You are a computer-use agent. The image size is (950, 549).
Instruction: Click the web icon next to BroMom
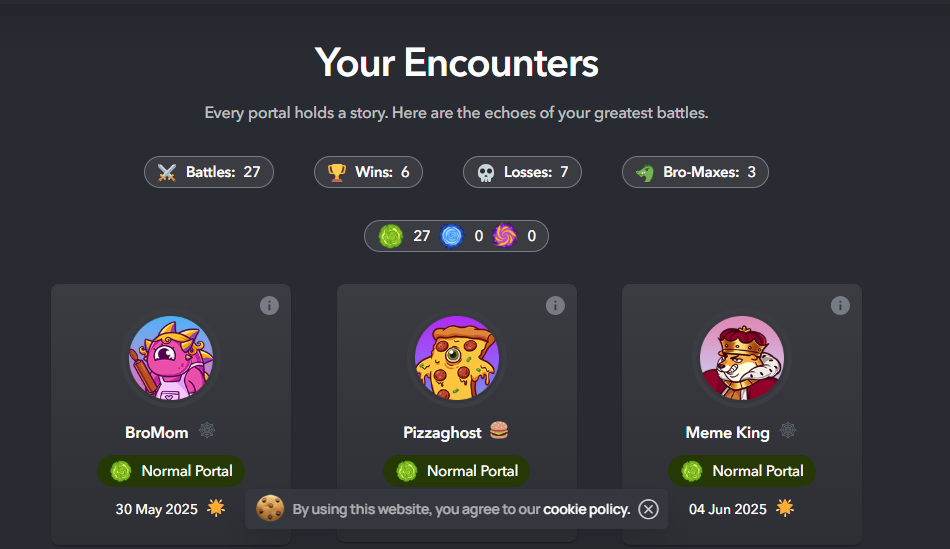coord(207,431)
